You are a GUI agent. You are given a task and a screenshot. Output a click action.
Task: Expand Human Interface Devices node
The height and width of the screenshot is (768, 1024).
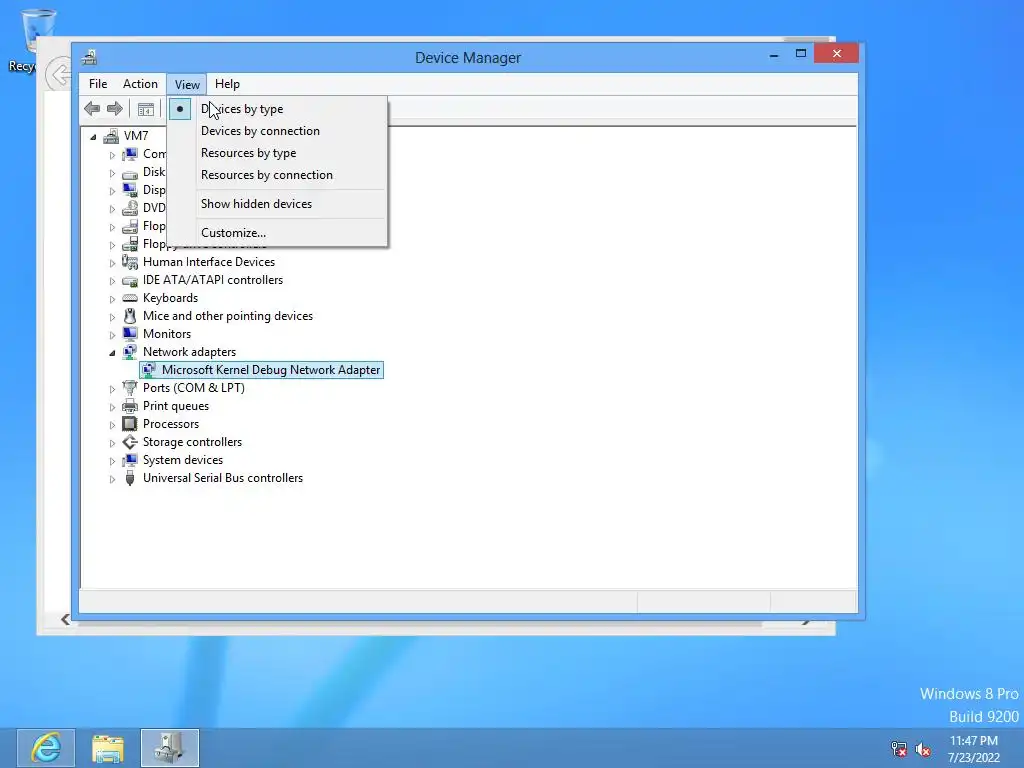(x=112, y=263)
